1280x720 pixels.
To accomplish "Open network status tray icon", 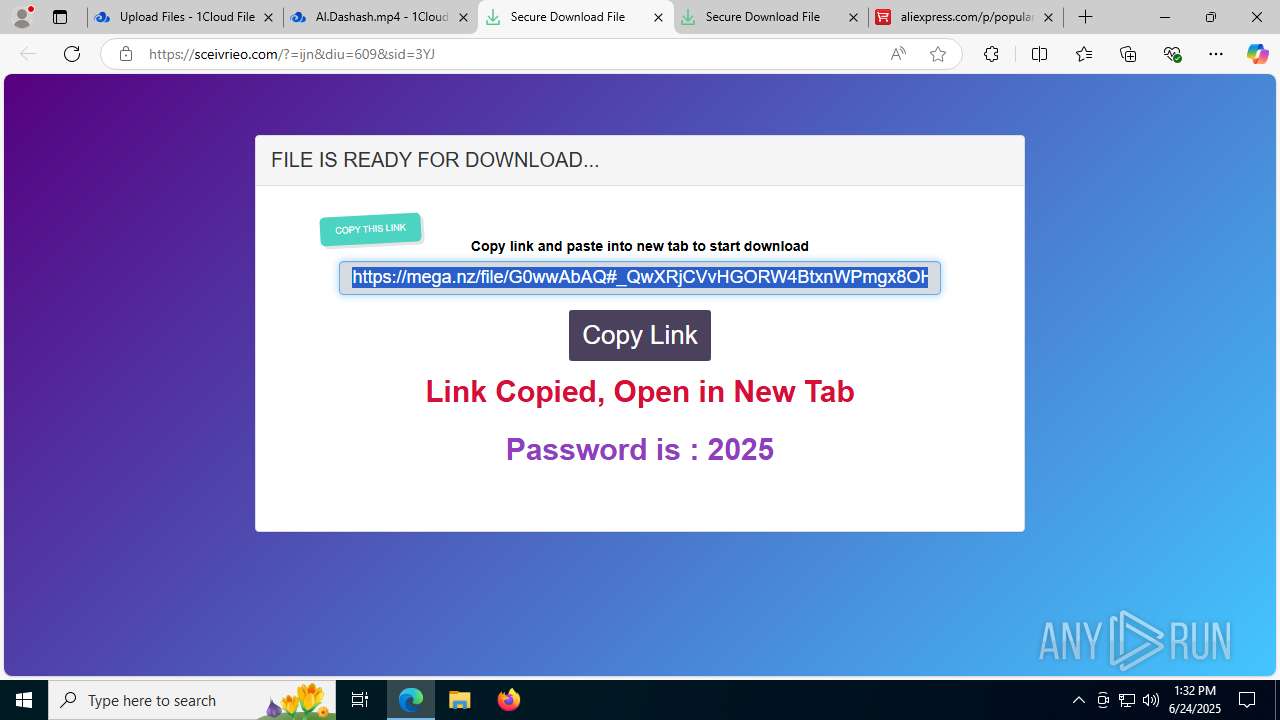I will pos(1127,700).
